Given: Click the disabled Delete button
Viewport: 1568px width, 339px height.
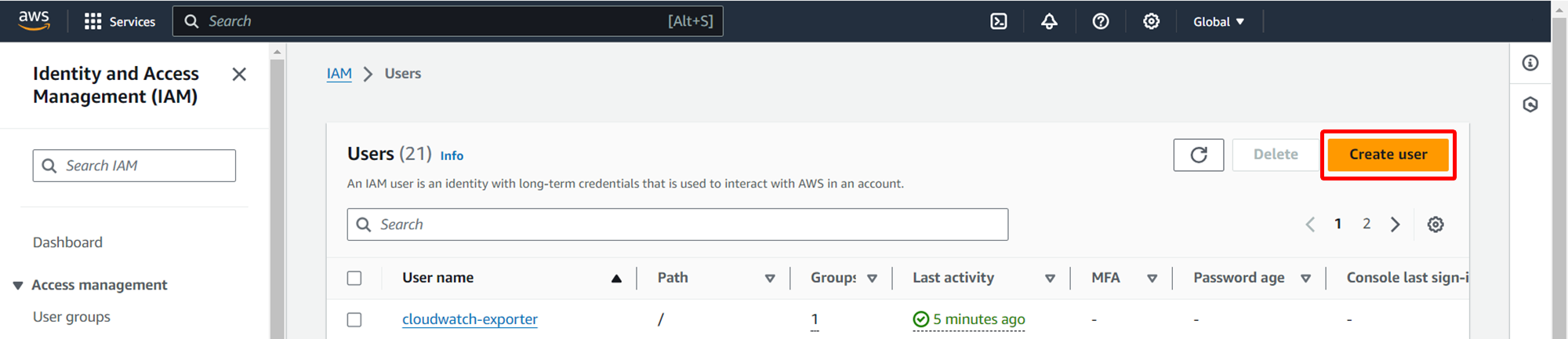Looking at the screenshot, I should pyautogui.click(x=1276, y=155).
